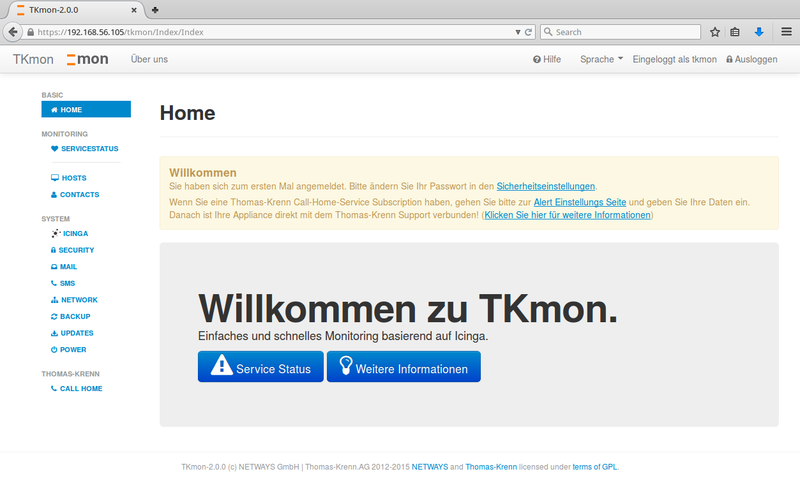Open NETWORK settings

click(74, 300)
